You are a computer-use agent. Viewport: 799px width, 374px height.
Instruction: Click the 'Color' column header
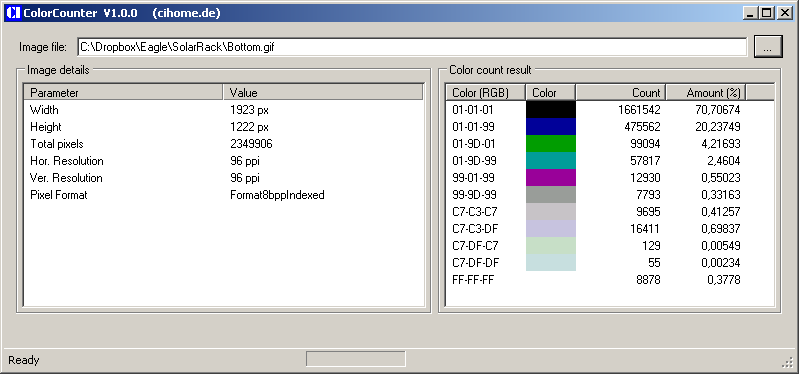(550, 93)
